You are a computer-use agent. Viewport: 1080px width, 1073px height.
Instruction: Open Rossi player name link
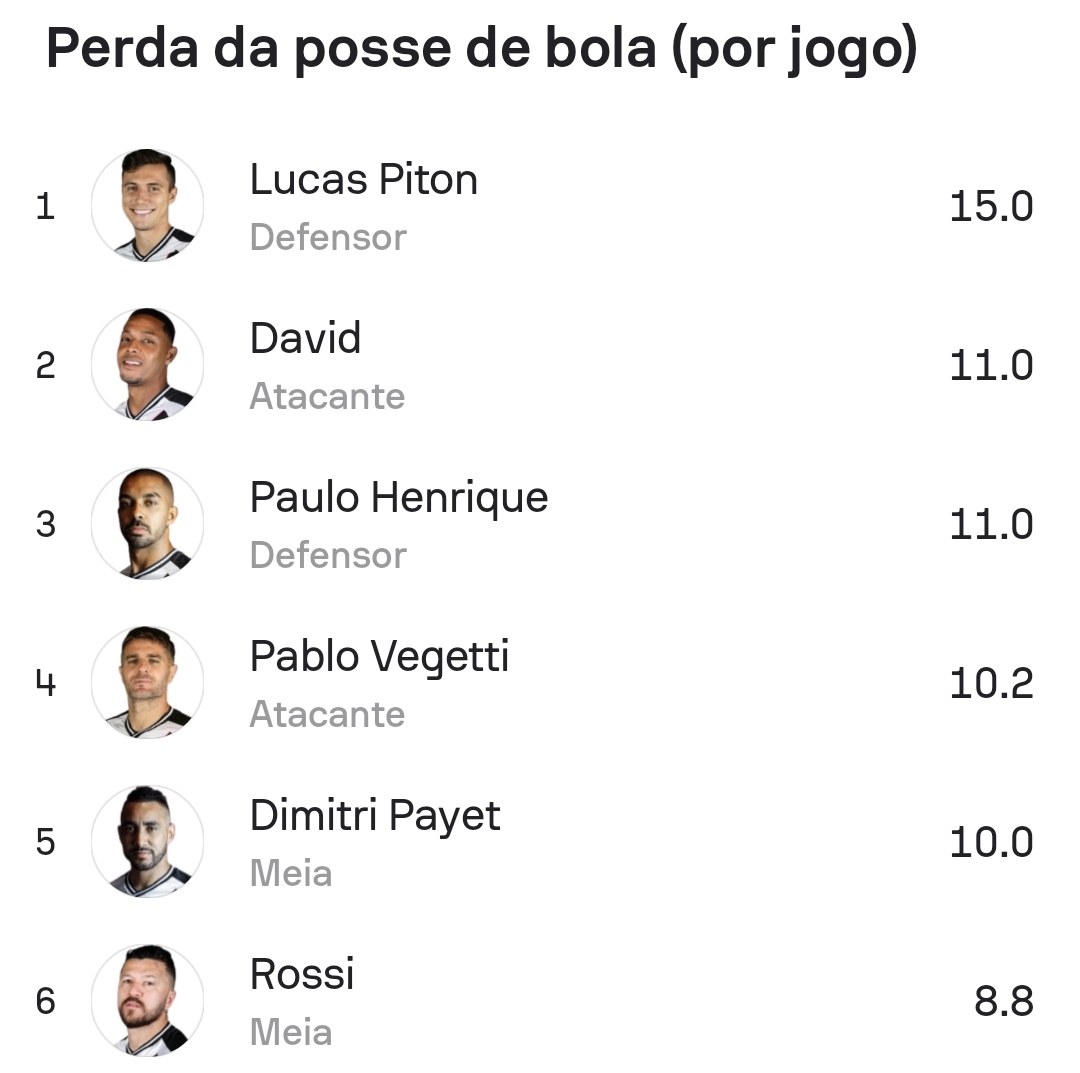(x=302, y=975)
